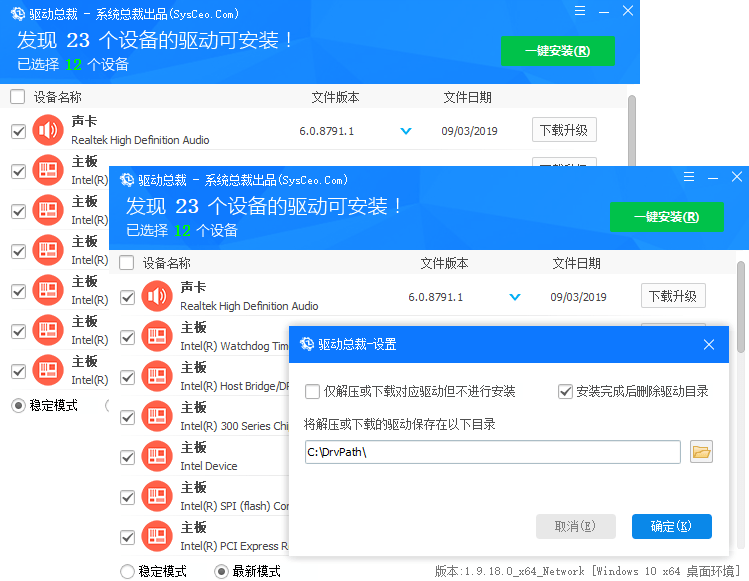Uncheck Intel(R) Watchdog Timer row checkbox
The width and height of the screenshot is (749, 581).
tap(128, 337)
